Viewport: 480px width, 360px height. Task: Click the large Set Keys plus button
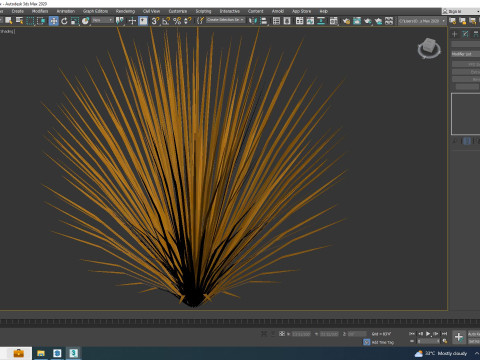459,337
